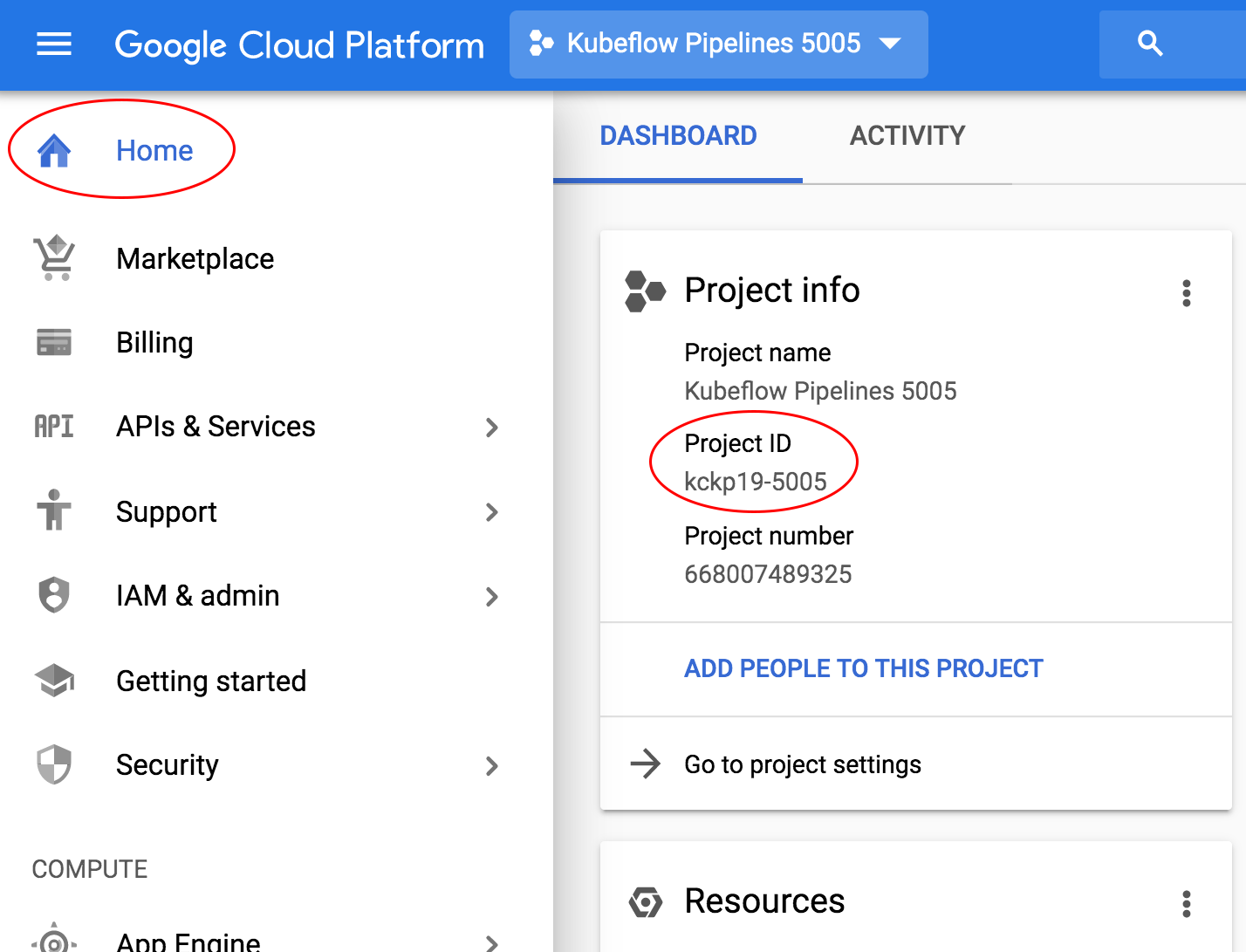Click the Billing card icon

click(54, 342)
